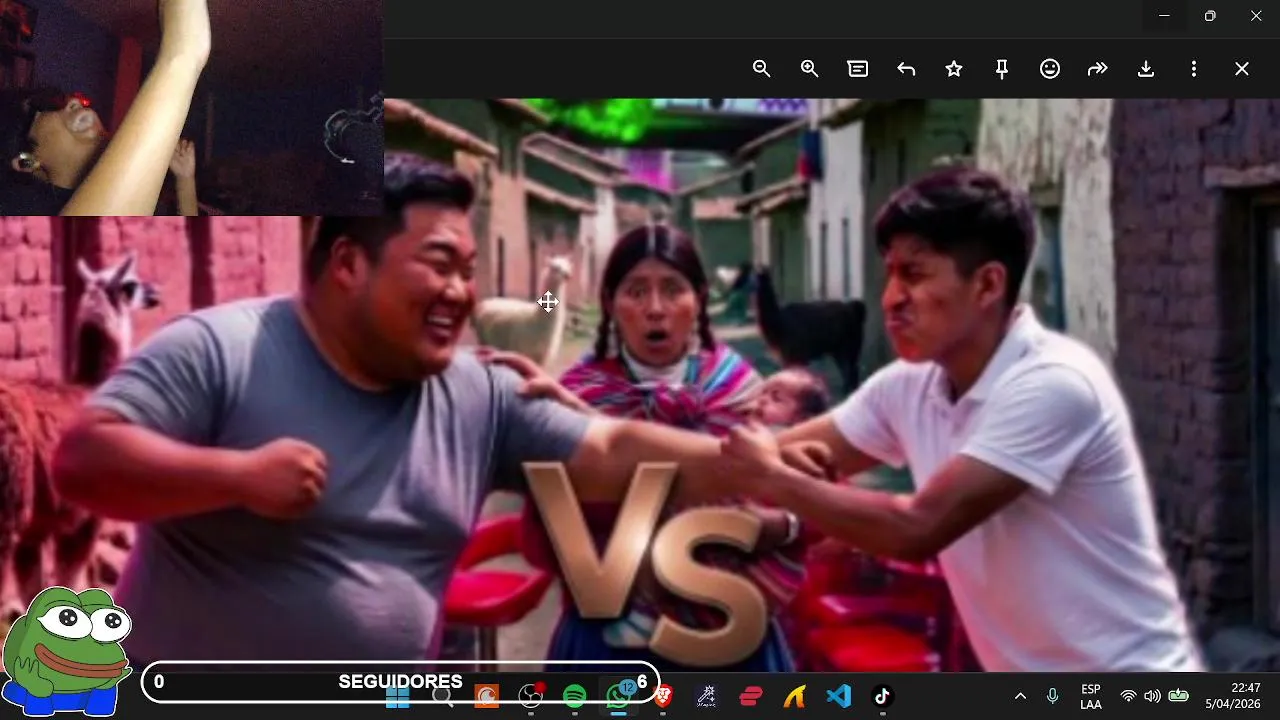Open the yellow swoosh taskbar app
Image resolution: width=1280 pixels, height=720 pixels.
(x=795, y=697)
